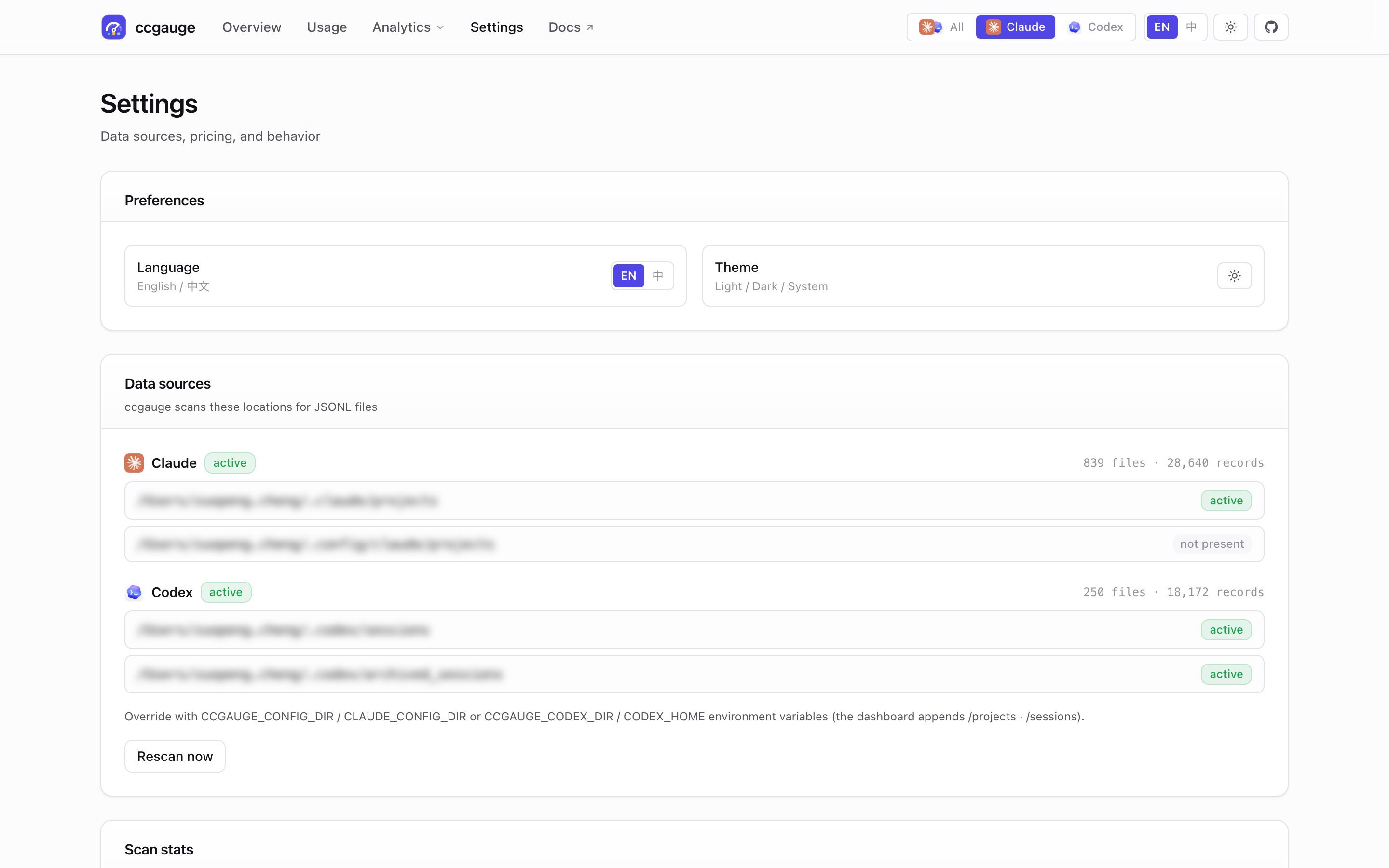Click the not present status badge
Screen dimensions: 1389x868
[x=1212, y=543]
